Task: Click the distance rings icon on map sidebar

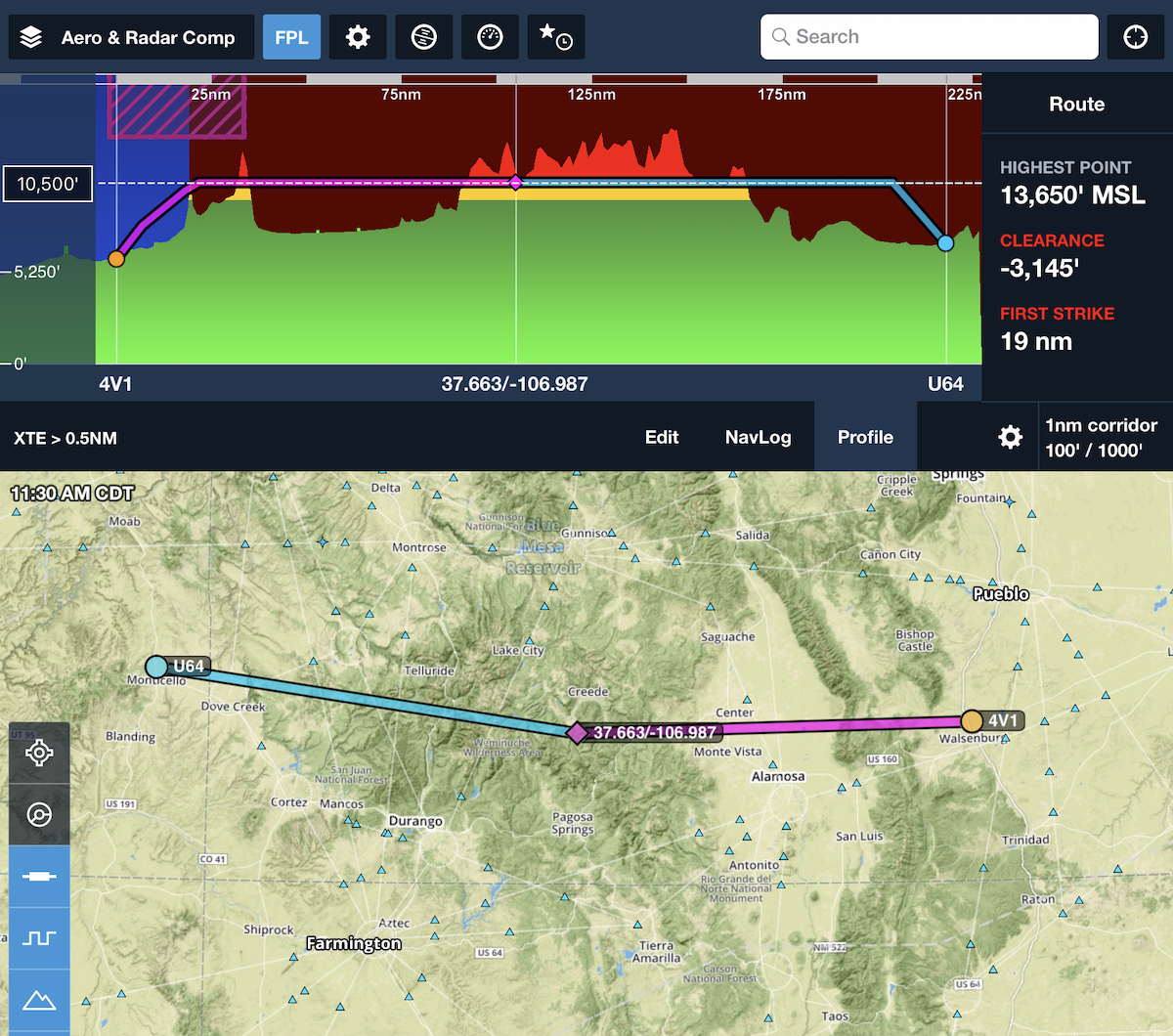Action: 39,814
